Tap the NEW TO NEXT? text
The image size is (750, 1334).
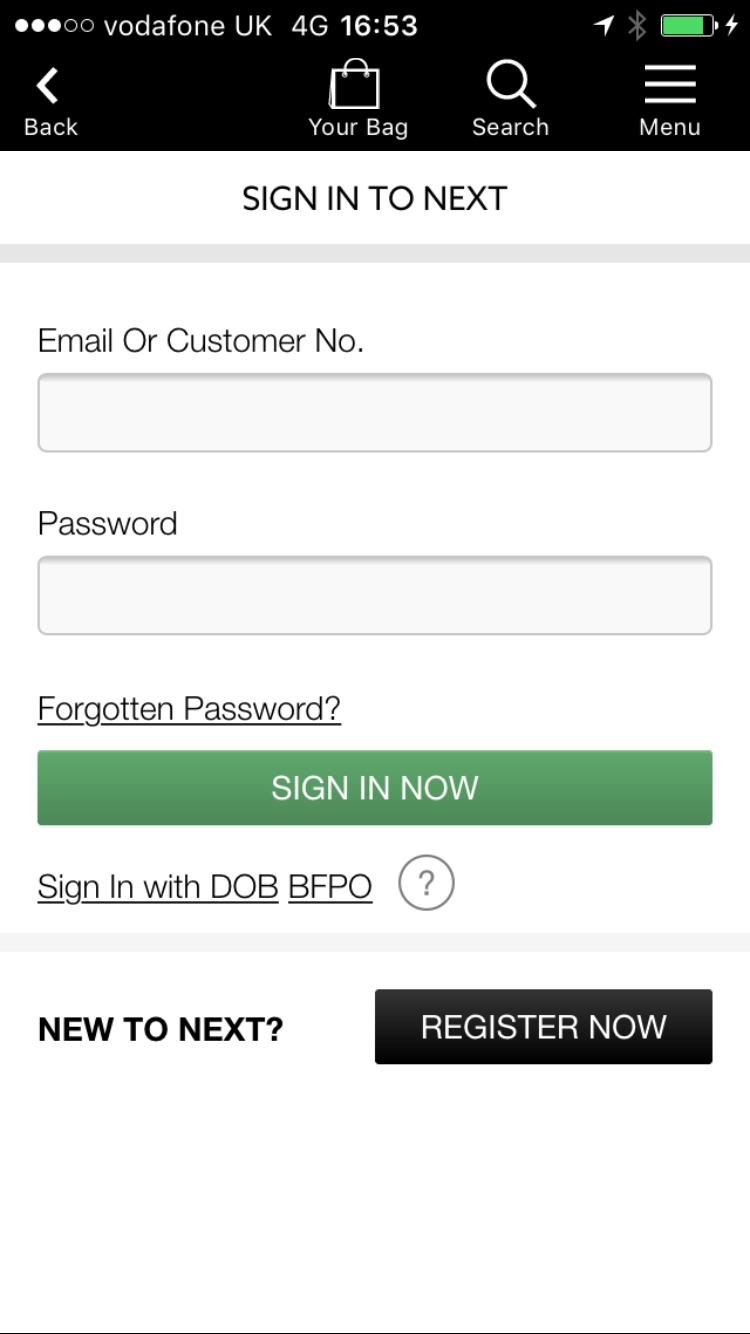click(x=161, y=1029)
